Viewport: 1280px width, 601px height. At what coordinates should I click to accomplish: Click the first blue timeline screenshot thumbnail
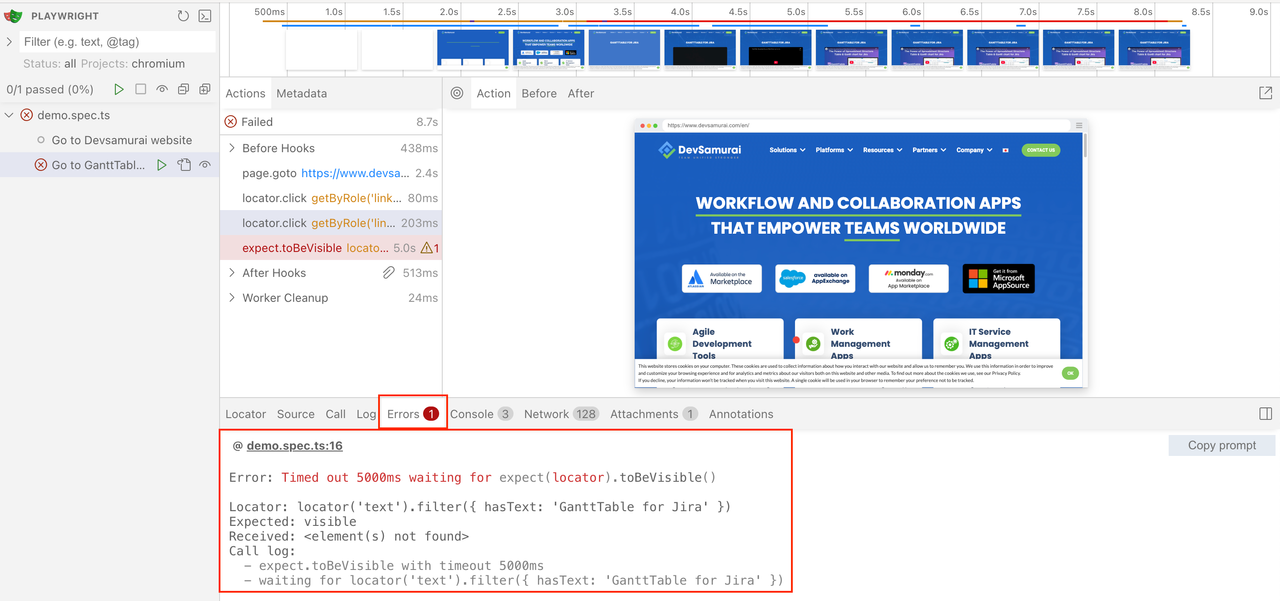click(x=473, y=49)
